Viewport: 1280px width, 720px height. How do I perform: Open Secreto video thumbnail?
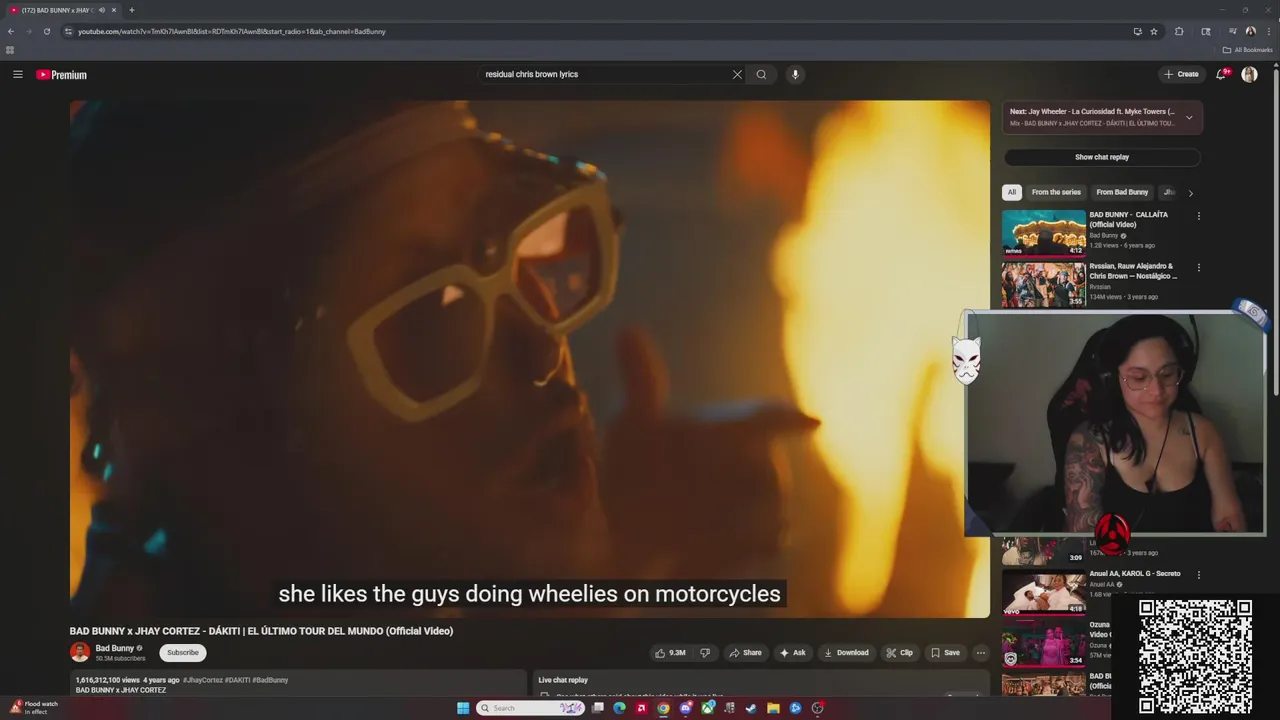click(1044, 592)
